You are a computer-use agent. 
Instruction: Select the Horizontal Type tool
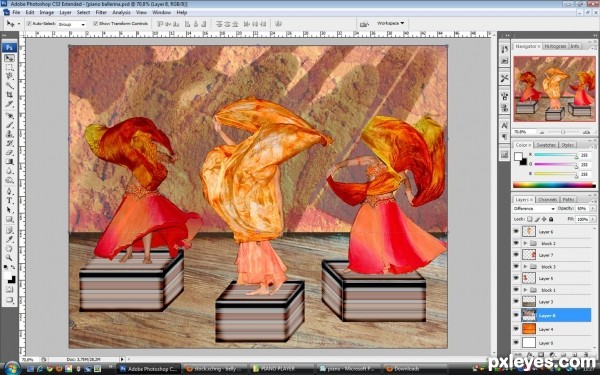(x=10, y=201)
